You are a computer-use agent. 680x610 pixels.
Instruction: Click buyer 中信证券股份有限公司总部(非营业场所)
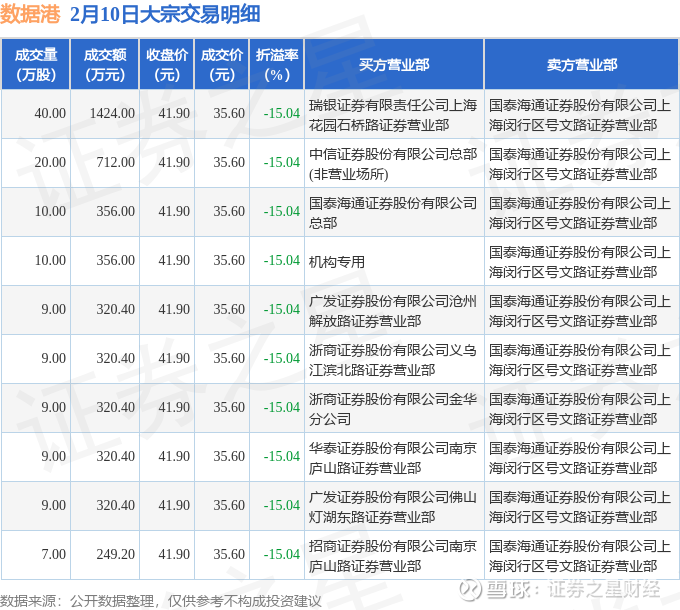[x=393, y=164]
